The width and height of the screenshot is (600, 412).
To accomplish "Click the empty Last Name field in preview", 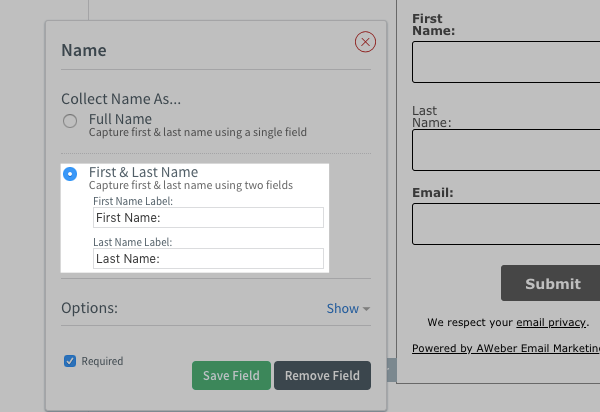I will [505, 150].
